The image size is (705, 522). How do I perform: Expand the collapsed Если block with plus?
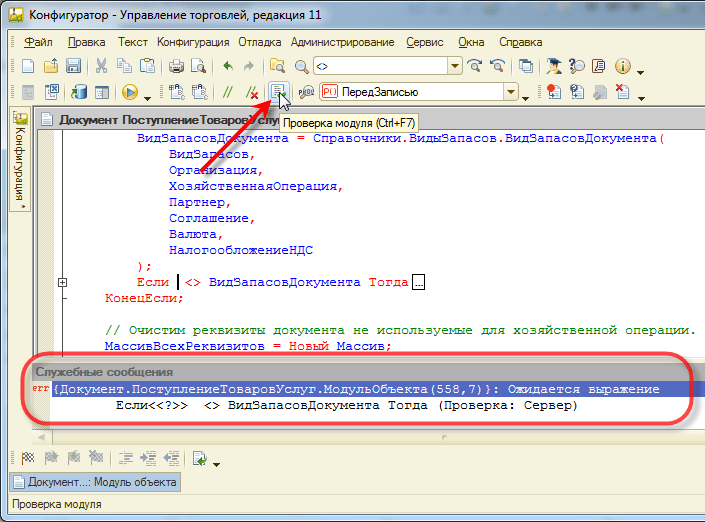62,282
